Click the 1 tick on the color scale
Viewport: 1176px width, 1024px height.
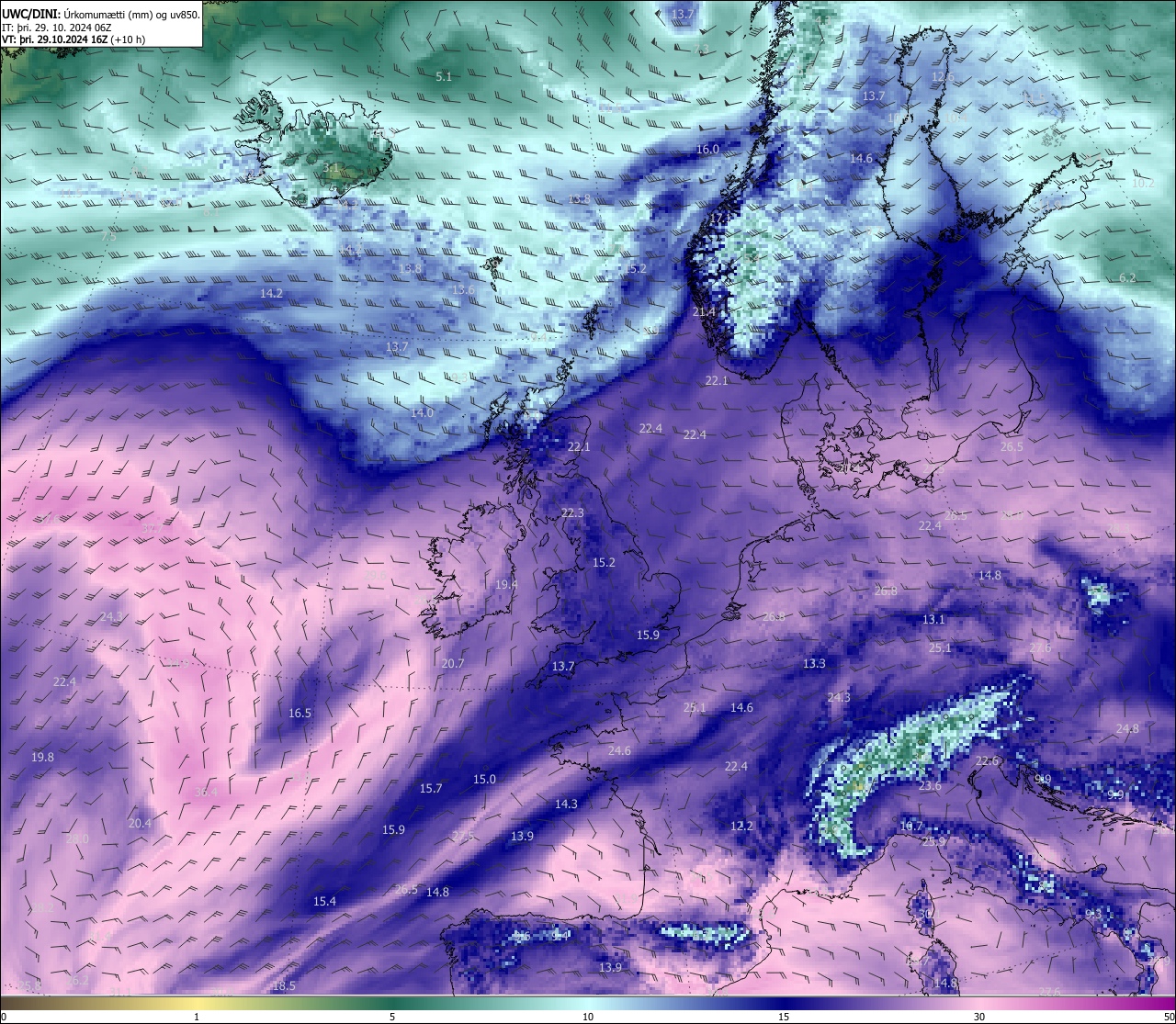[x=197, y=1017]
